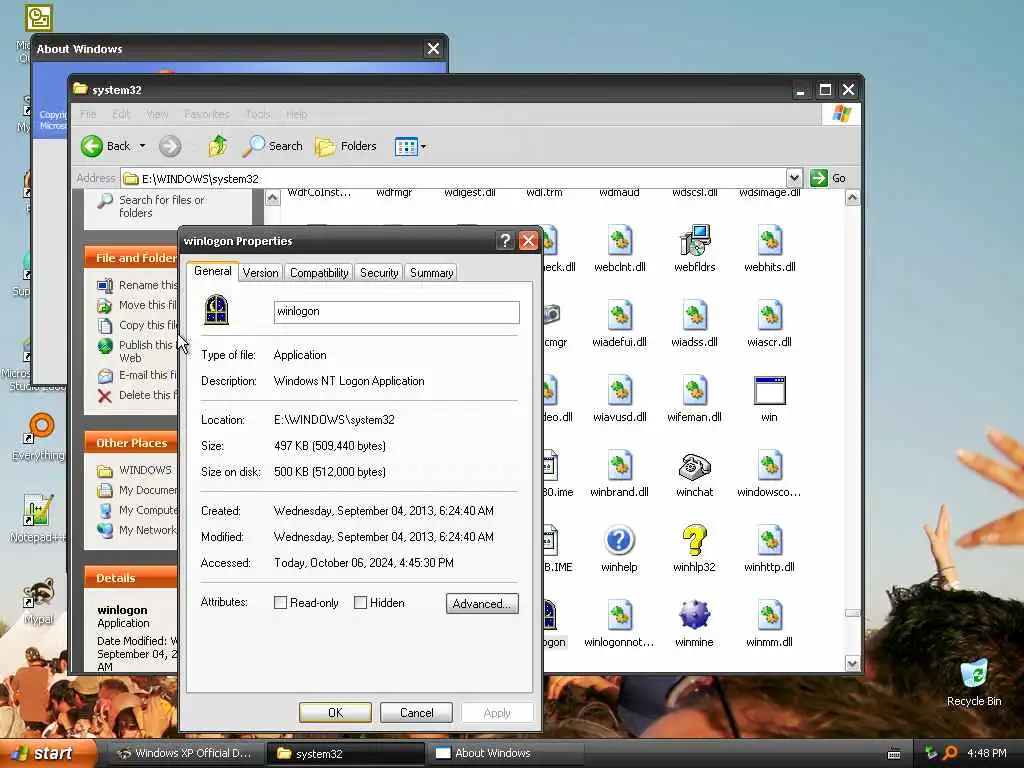Click the Go button beside address bar
The width and height of the screenshot is (1024, 768).
[x=828, y=178]
